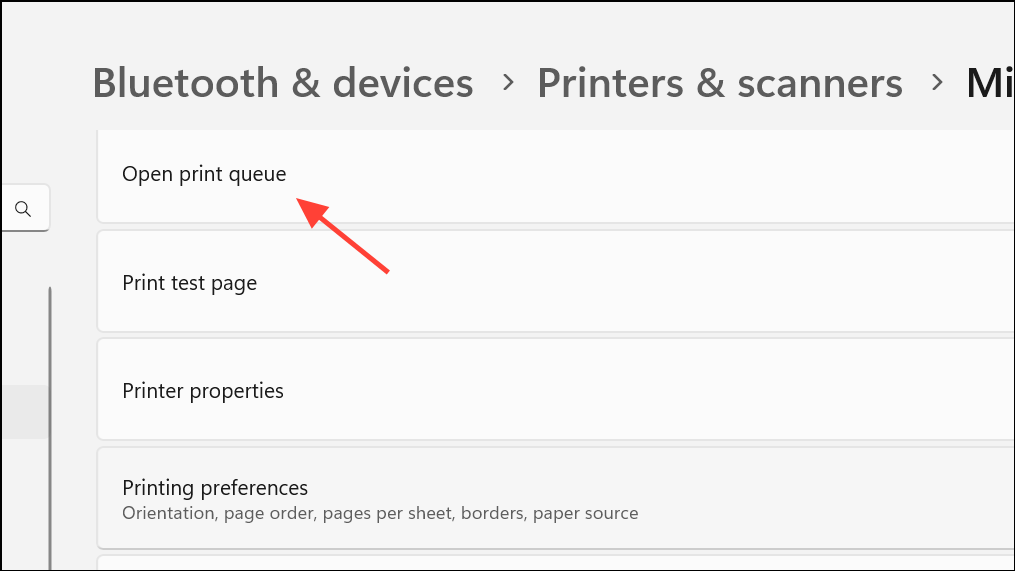The height and width of the screenshot is (571, 1015).
Task: Open Printing preferences
Action: [215, 488]
